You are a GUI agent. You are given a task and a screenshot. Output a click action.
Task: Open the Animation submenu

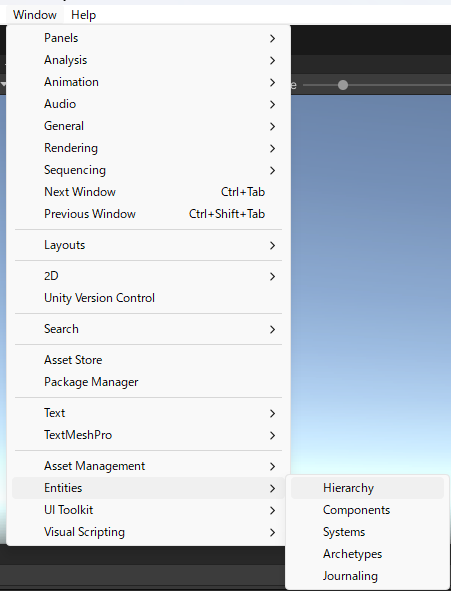click(x=148, y=82)
